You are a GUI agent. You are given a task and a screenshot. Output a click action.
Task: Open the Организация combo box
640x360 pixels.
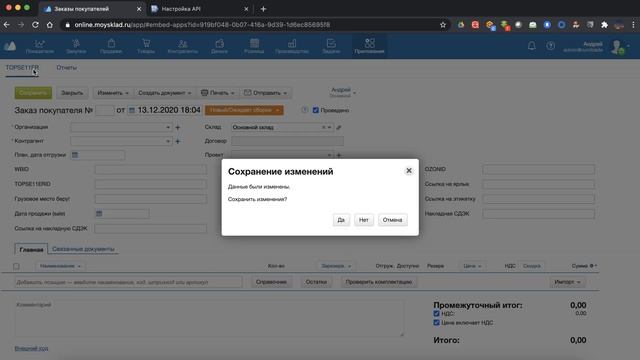(121, 127)
